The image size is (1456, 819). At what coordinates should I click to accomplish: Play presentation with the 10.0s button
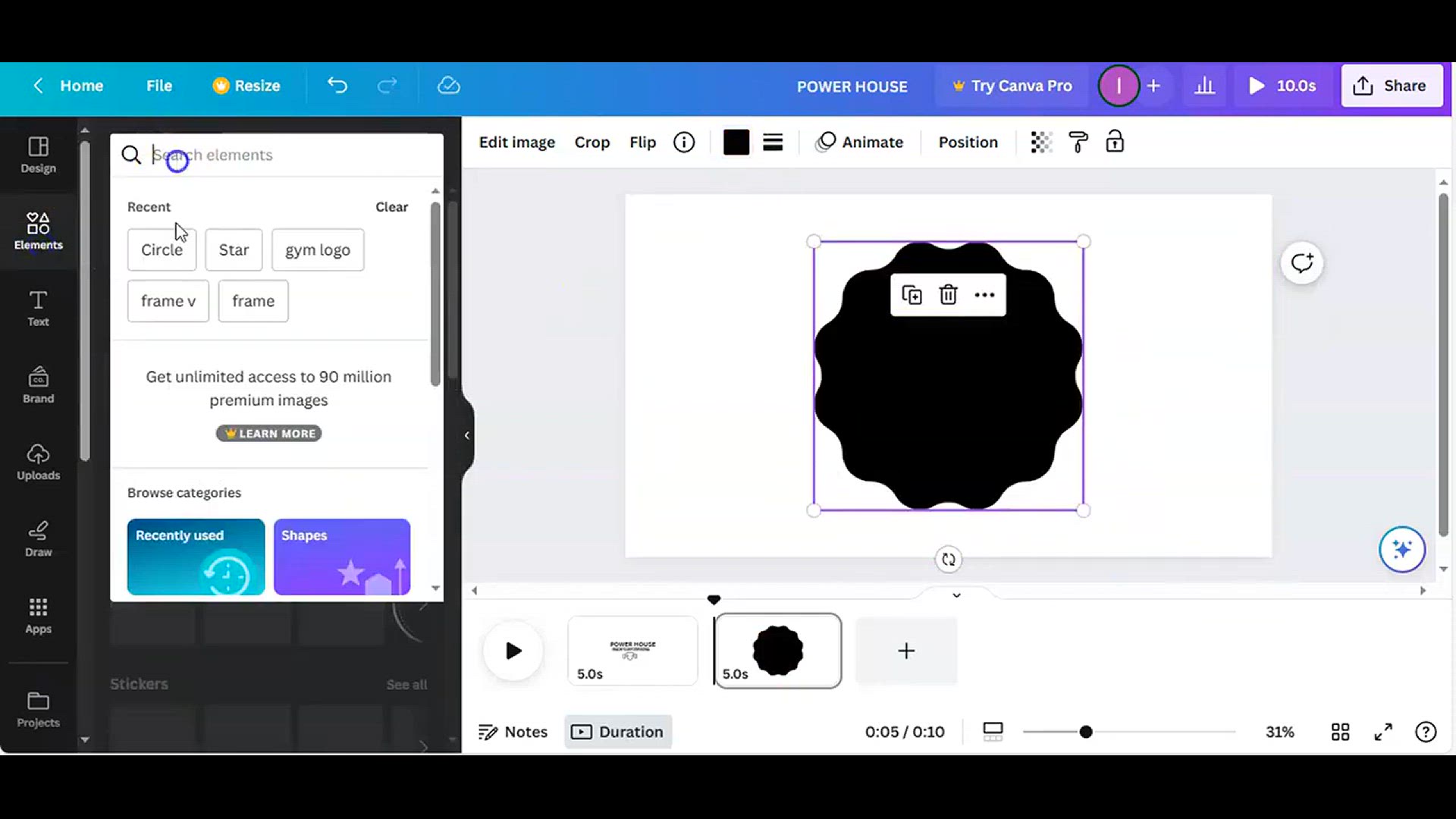[1282, 86]
